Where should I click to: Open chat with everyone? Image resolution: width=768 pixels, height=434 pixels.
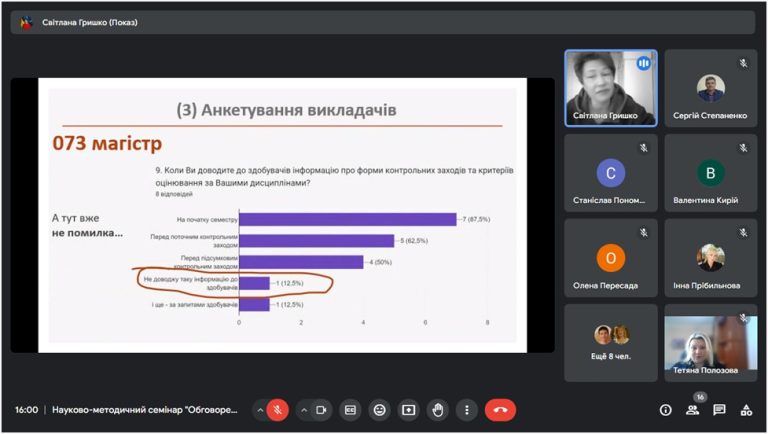click(719, 410)
